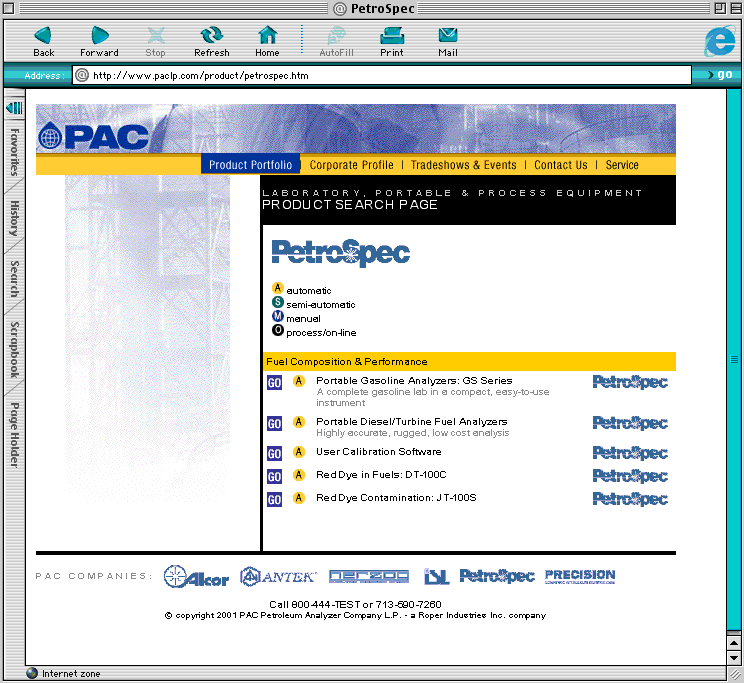
Task: Click the window zoom box in title bar
Action: 719,8
